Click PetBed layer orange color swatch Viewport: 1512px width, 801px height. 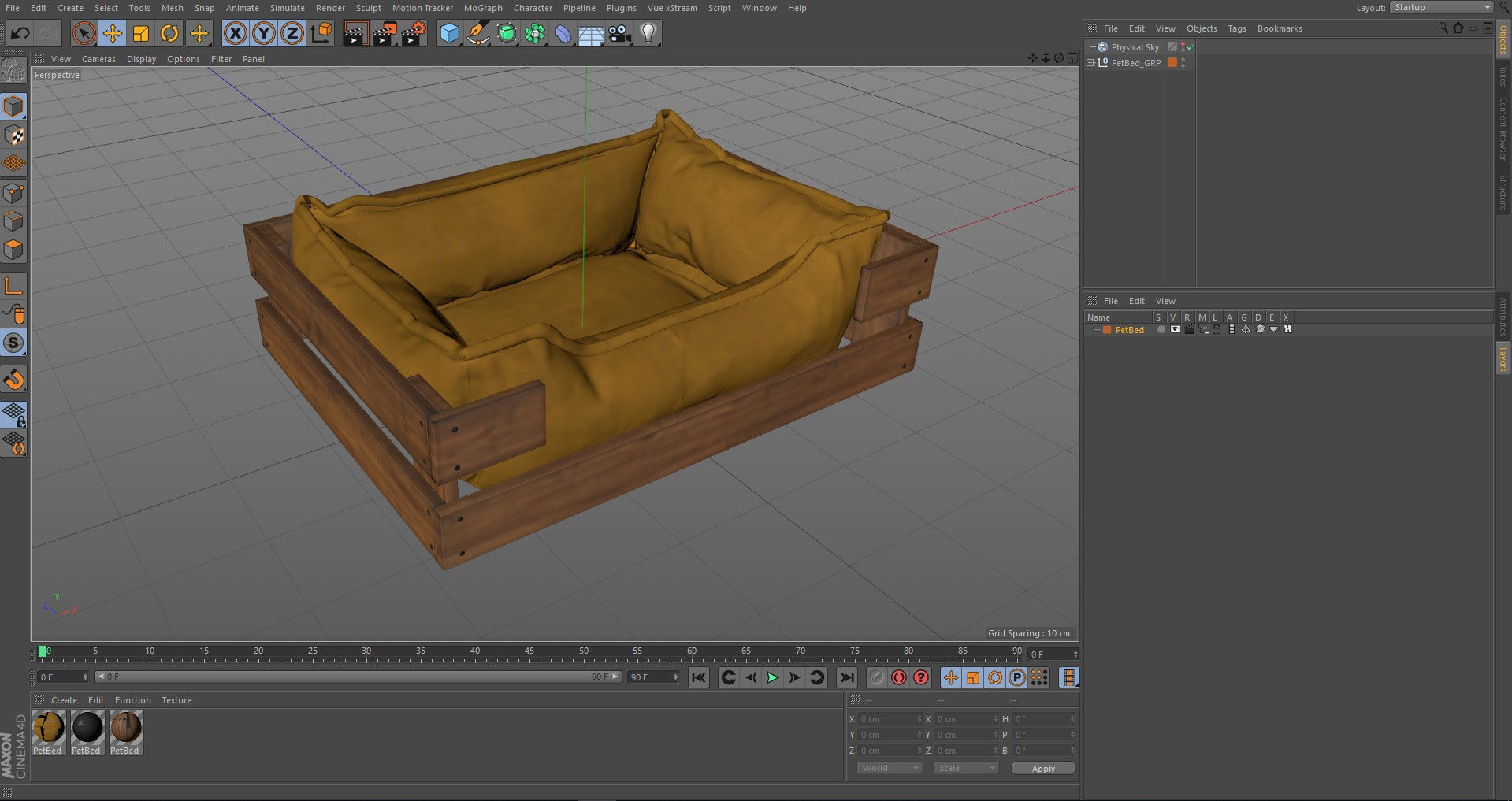[1107, 330]
